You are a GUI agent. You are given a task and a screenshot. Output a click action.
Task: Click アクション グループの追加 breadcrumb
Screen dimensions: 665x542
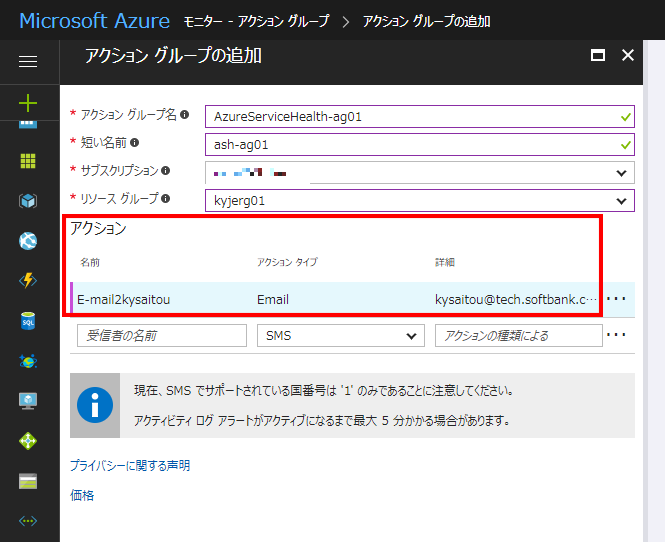426,21
